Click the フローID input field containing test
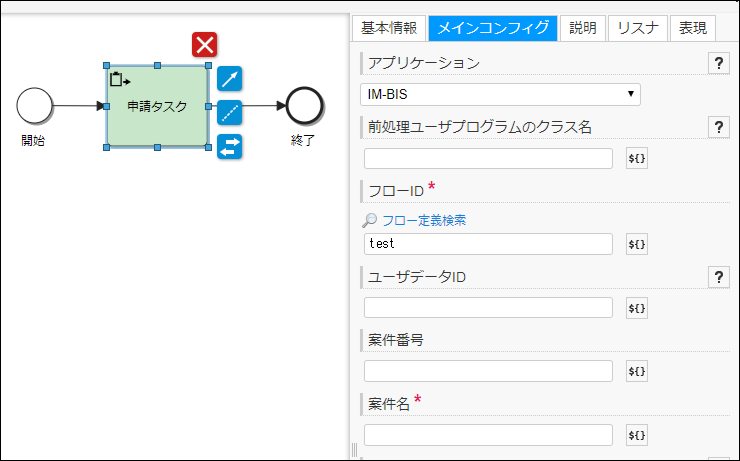 coord(488,244)
